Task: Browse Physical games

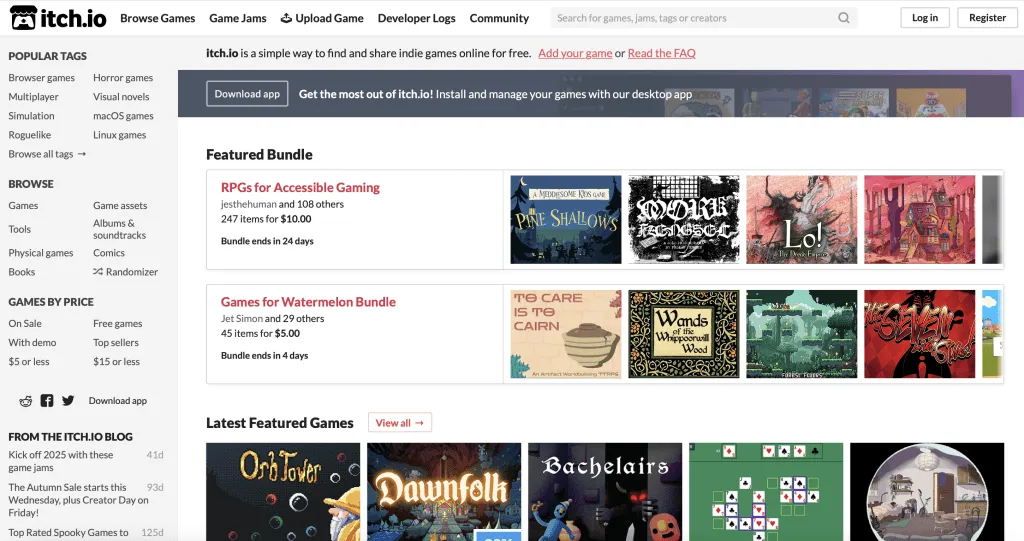Action: [x=40, y=253]
